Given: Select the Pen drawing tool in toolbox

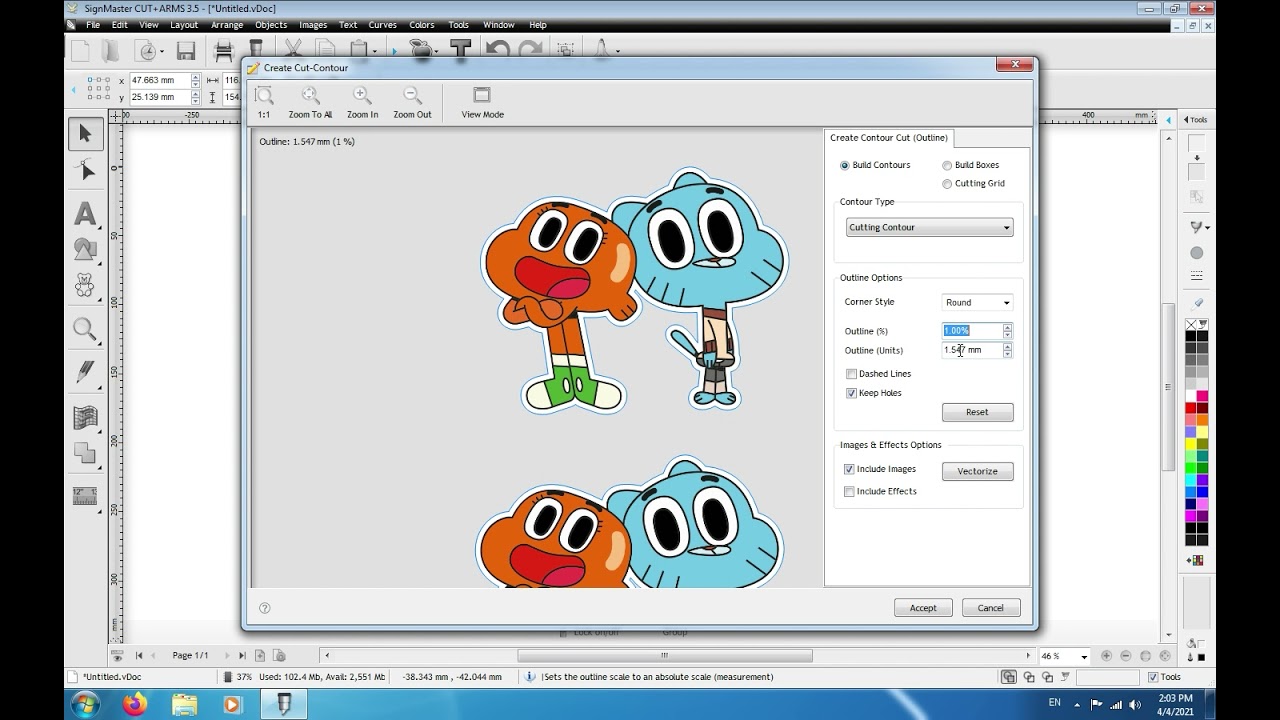Looking at the screenshot, I should pyautogui.click(x=86, y=373).
